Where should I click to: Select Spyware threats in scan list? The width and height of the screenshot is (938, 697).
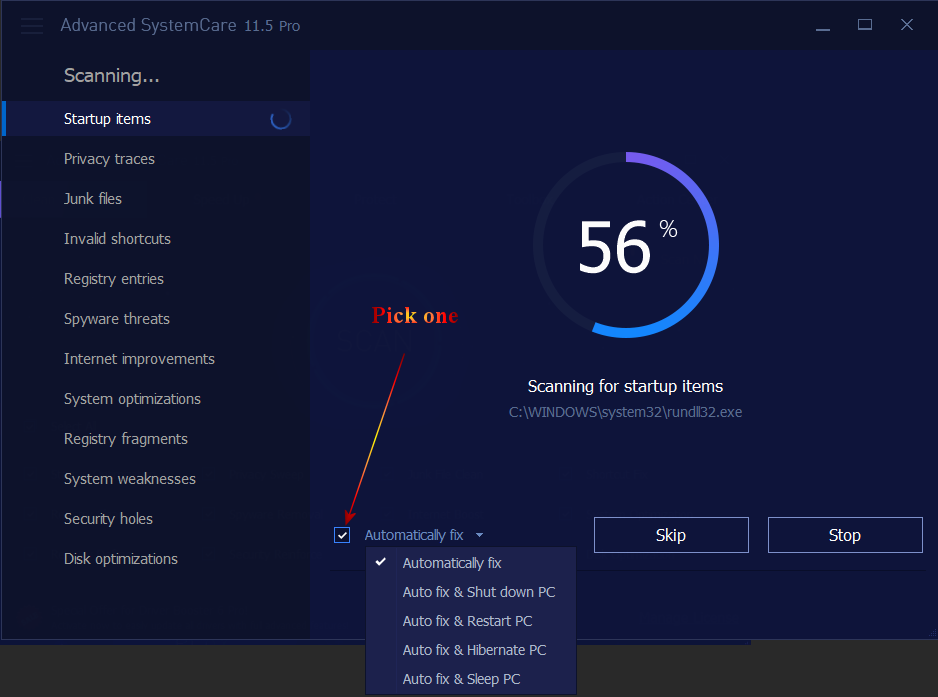coord(156,319)
